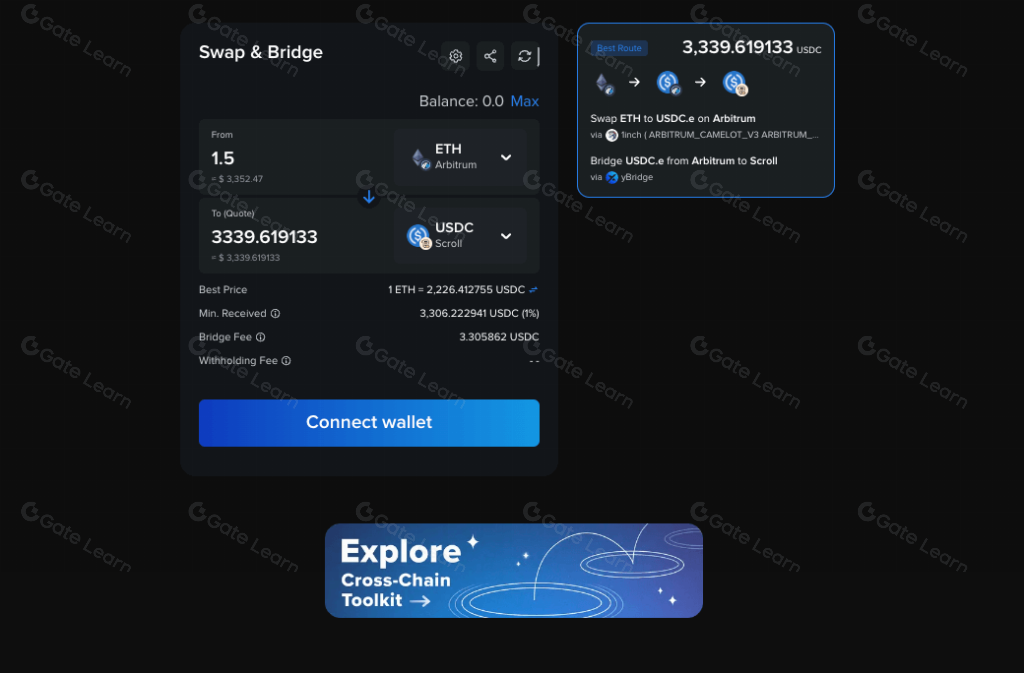Screen dimensions: 1024x673
Task: Click the Best Route badge label
Action: point(619,48)
